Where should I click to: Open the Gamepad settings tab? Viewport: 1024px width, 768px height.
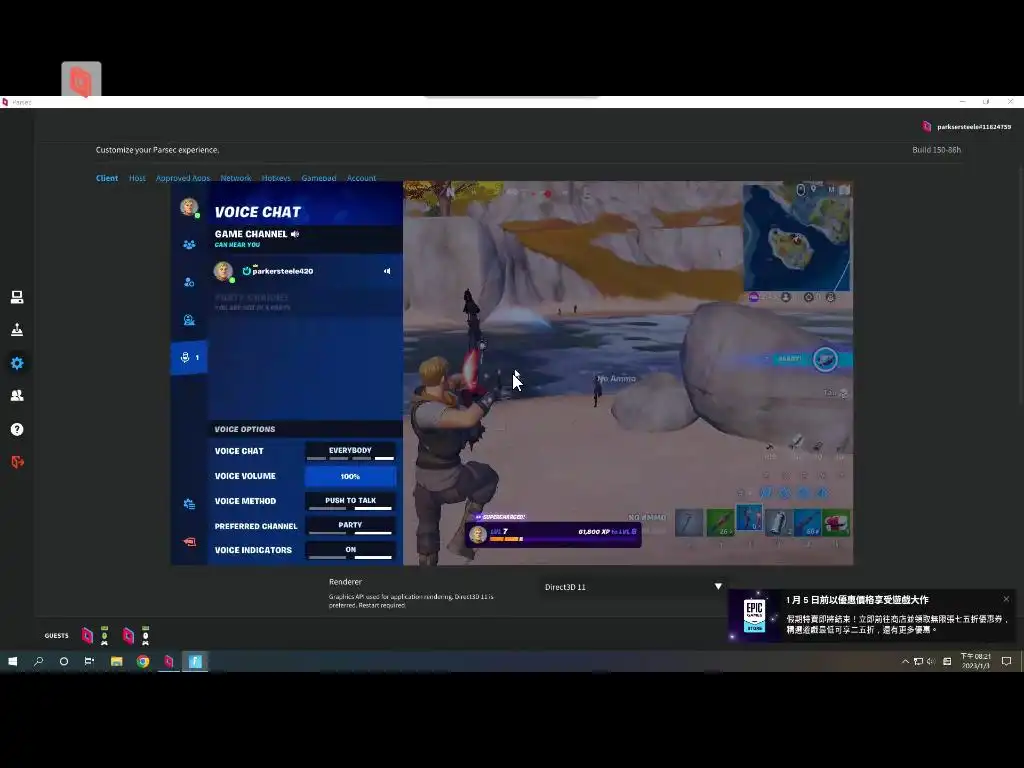point(319,178)
